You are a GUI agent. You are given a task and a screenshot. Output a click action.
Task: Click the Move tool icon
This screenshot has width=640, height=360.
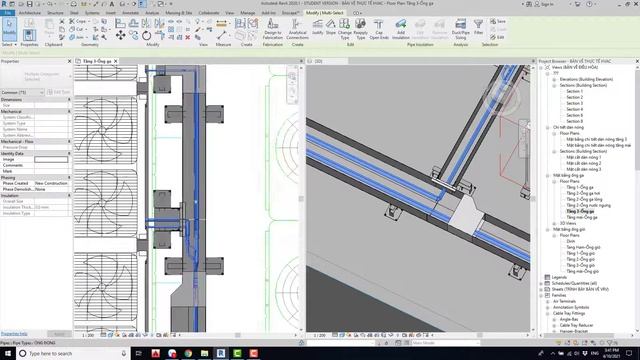click(x=120, y=36)
